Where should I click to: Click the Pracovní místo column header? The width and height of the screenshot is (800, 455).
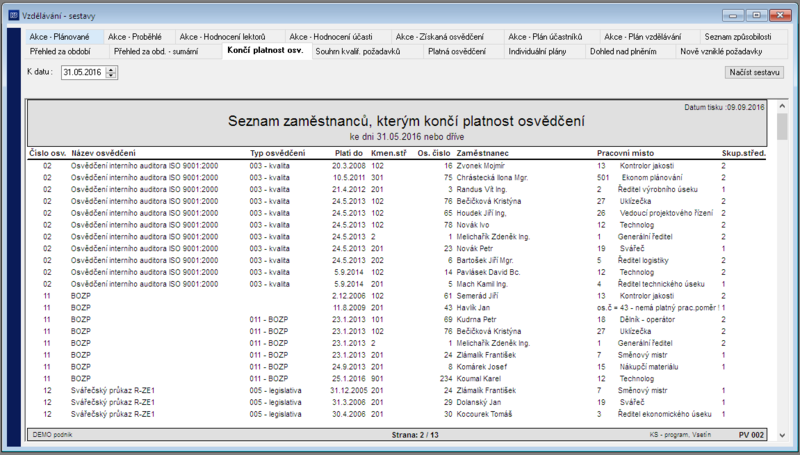tap(625, 153)
